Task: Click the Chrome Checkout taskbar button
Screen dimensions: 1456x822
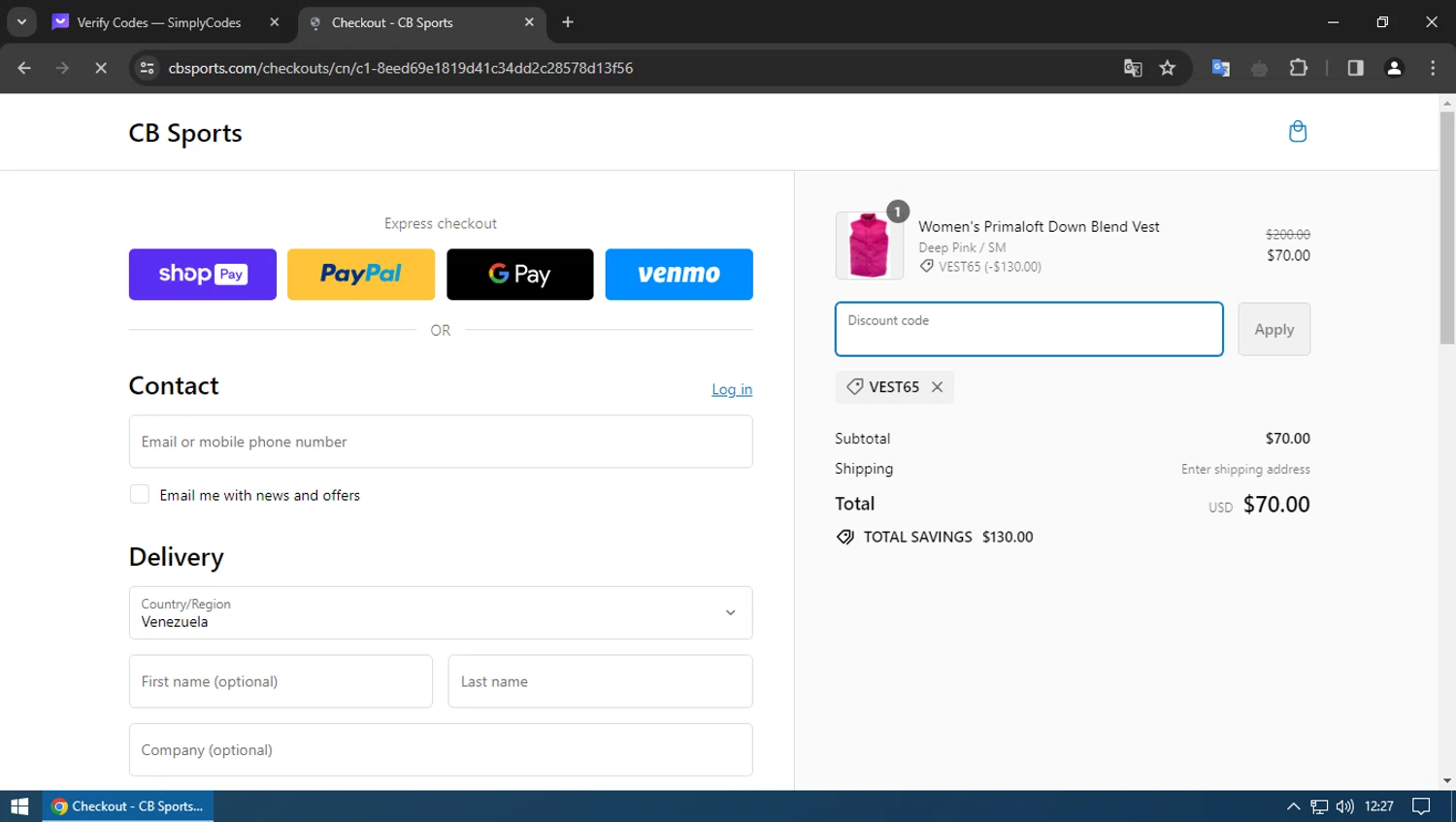Action: pyautogui.click(x=127, y=806)
